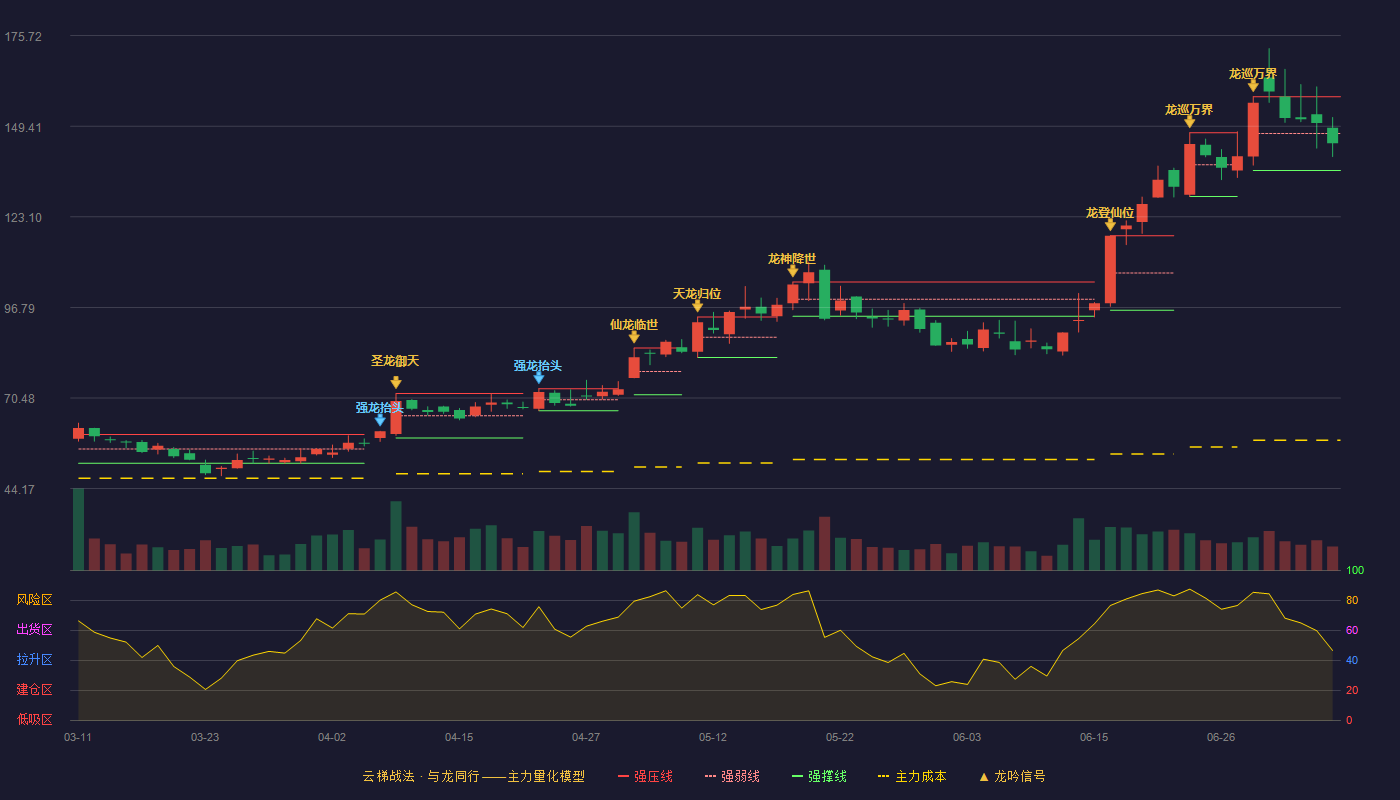Toggle the 强压线 legend series
The image size is (1400, 800).
[645, 776]
